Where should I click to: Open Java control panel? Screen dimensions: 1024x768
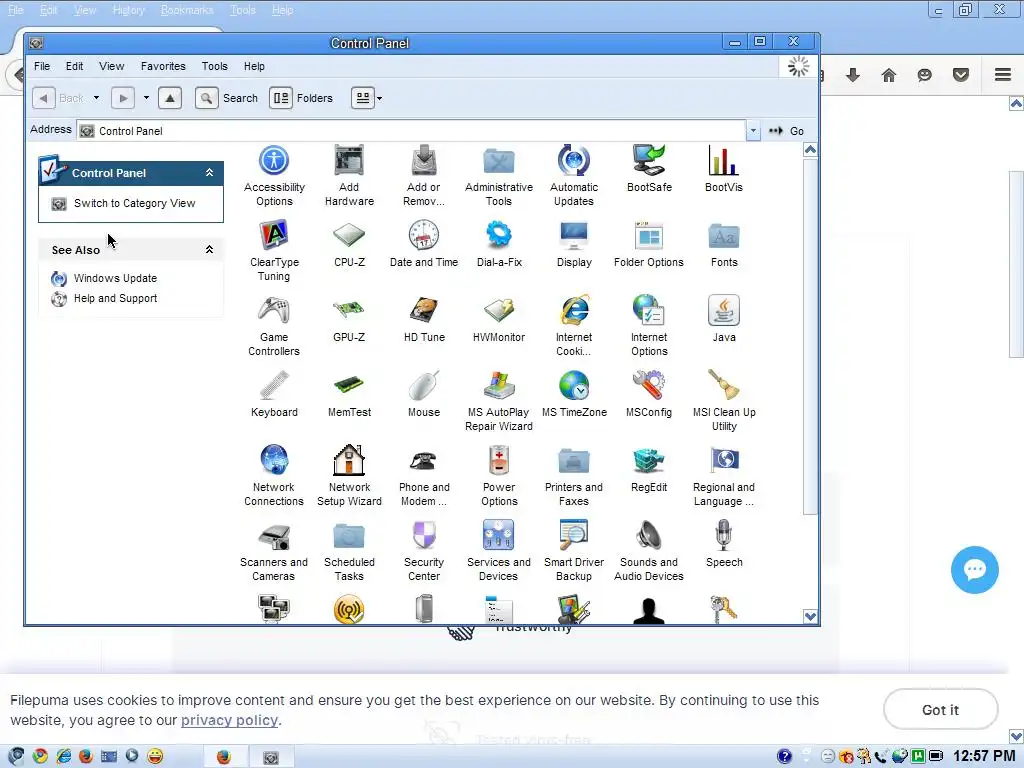pos(724,319)
